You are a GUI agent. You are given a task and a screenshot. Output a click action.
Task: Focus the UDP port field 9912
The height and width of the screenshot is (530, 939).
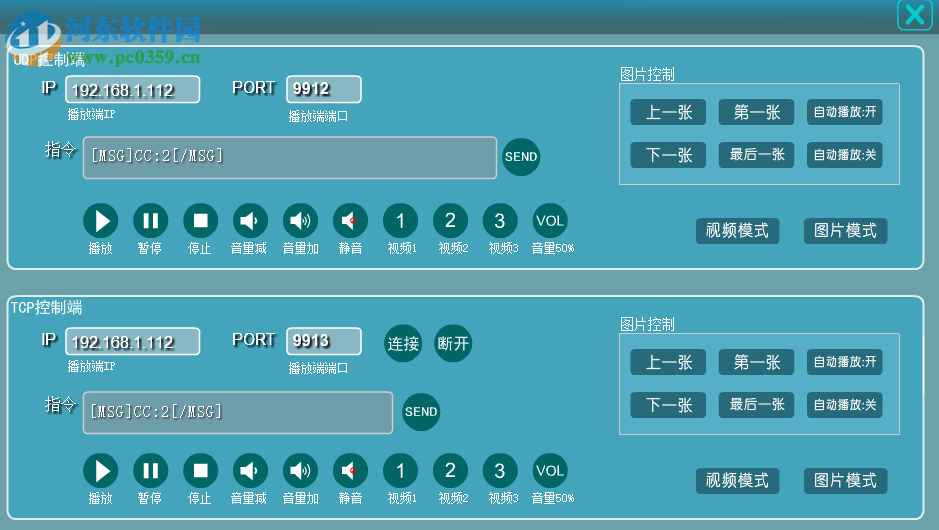(323, 90)
